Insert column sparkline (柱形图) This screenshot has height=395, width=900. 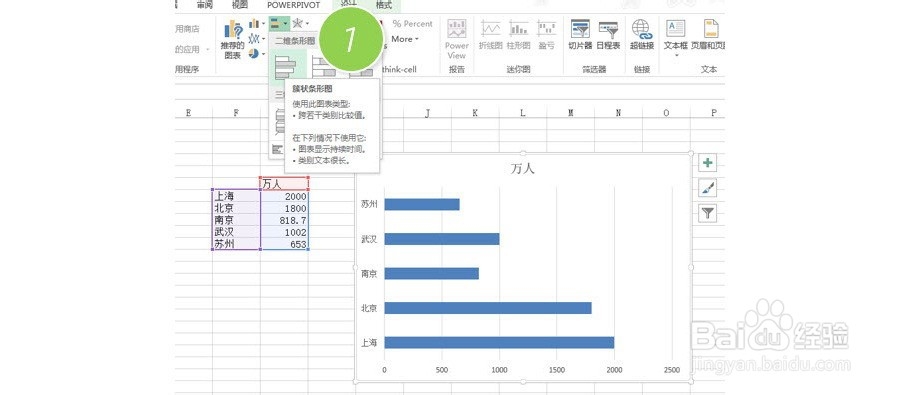click(x=519, y=34)
